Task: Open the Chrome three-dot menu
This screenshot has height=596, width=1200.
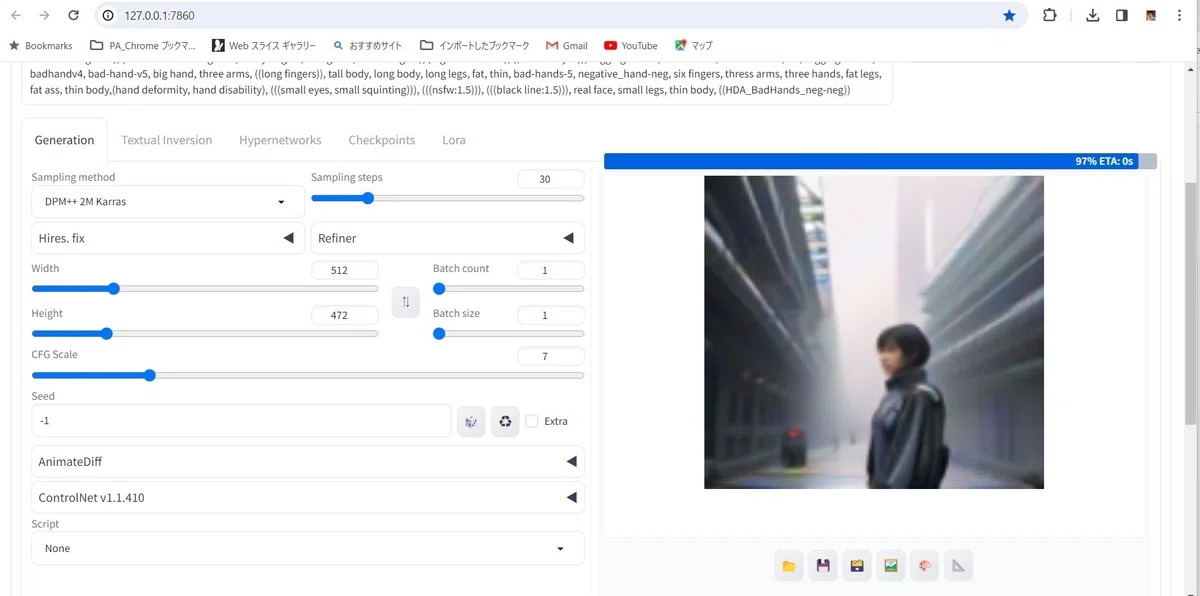Action: (x=1181, y=15)
